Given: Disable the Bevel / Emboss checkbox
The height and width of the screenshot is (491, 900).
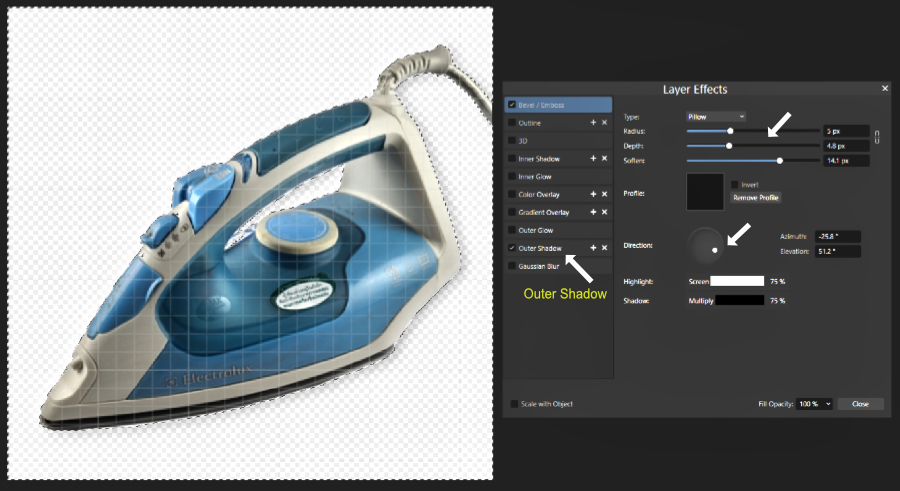Looking at the screenshot, I should 513,104.
